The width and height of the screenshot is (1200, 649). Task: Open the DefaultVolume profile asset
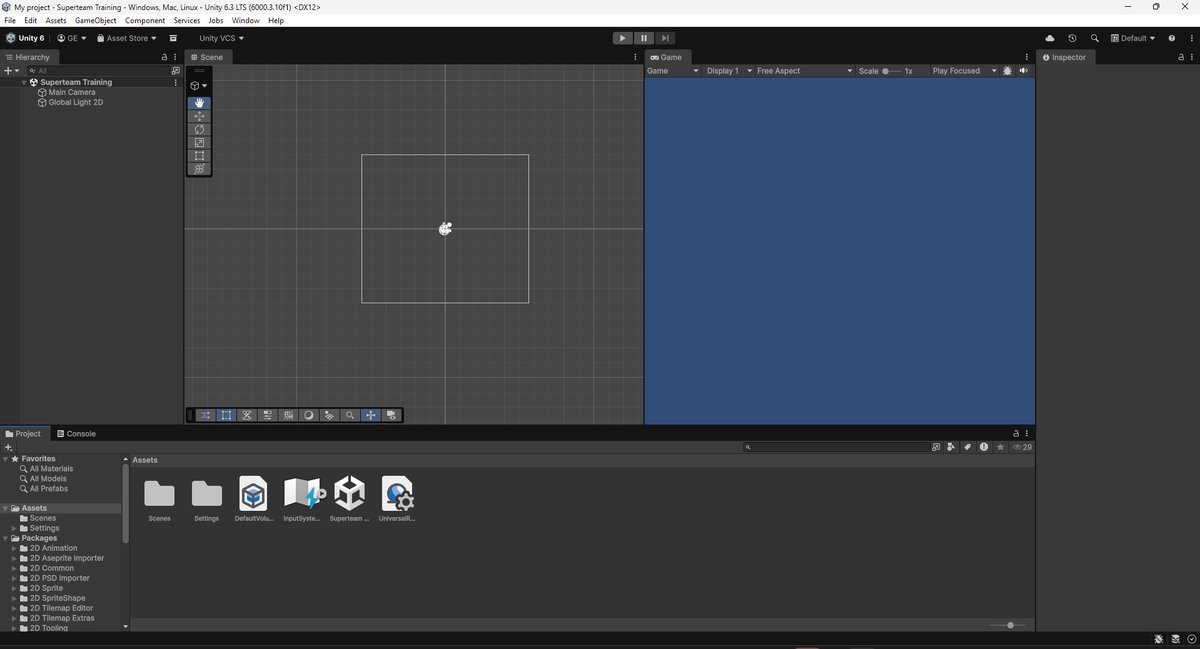[x=253, y=500]
